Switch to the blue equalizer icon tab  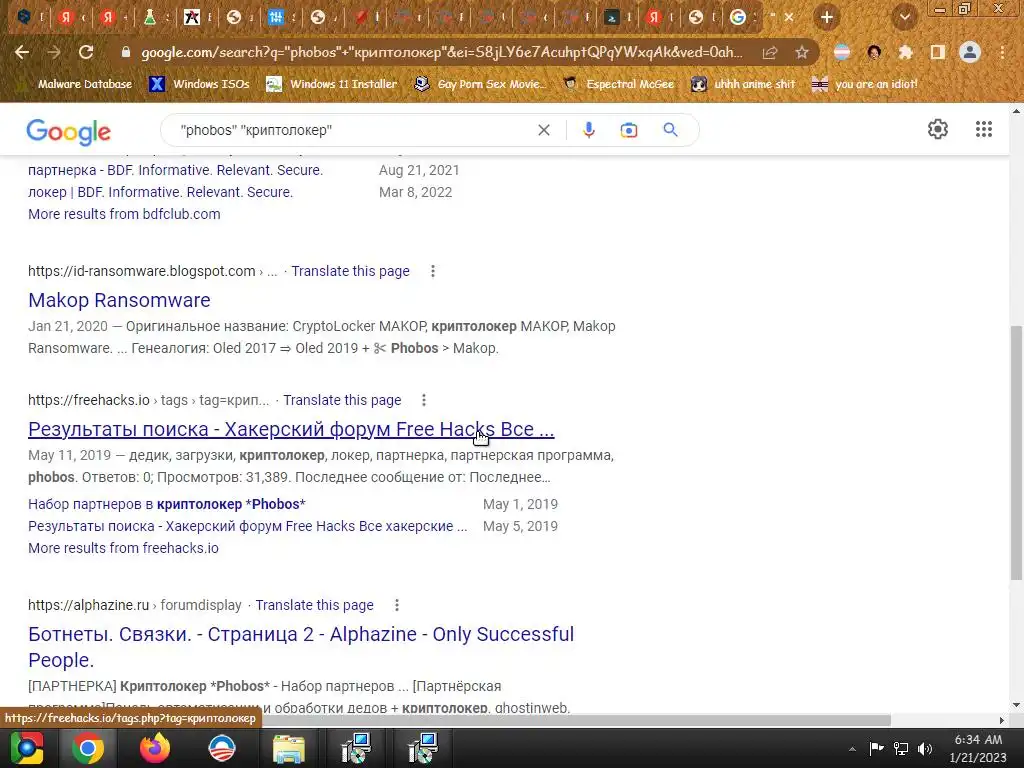click(276, 17)
